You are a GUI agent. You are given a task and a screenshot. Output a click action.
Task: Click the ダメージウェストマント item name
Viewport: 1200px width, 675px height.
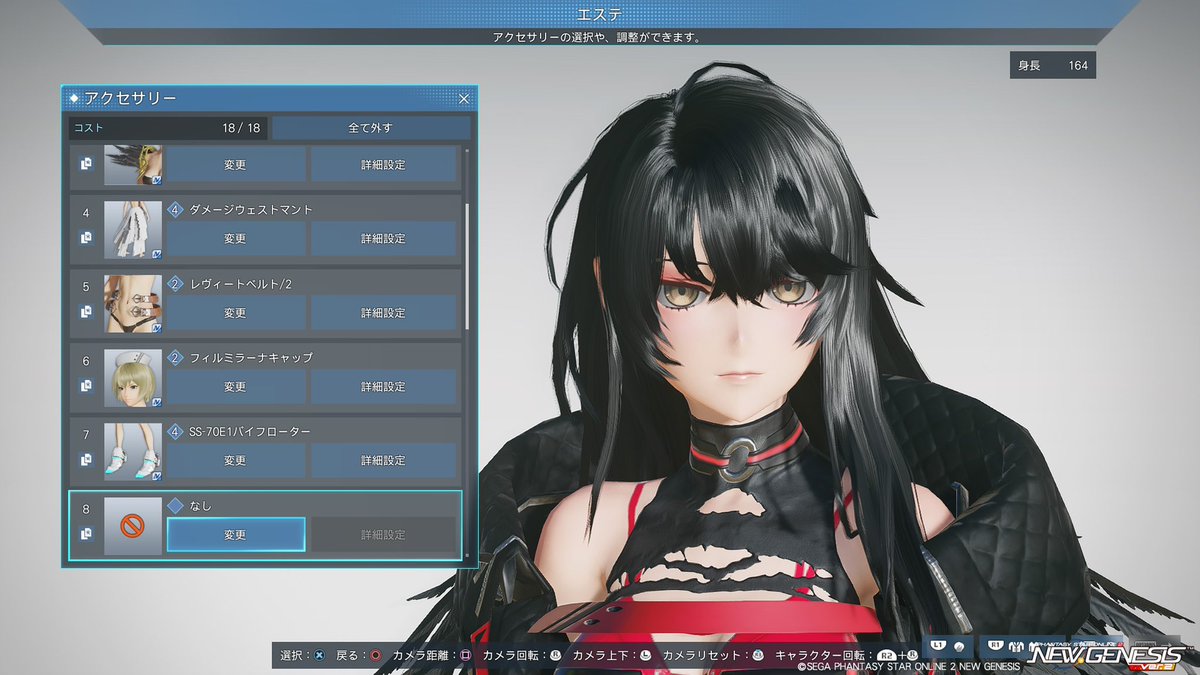[251, 210]
